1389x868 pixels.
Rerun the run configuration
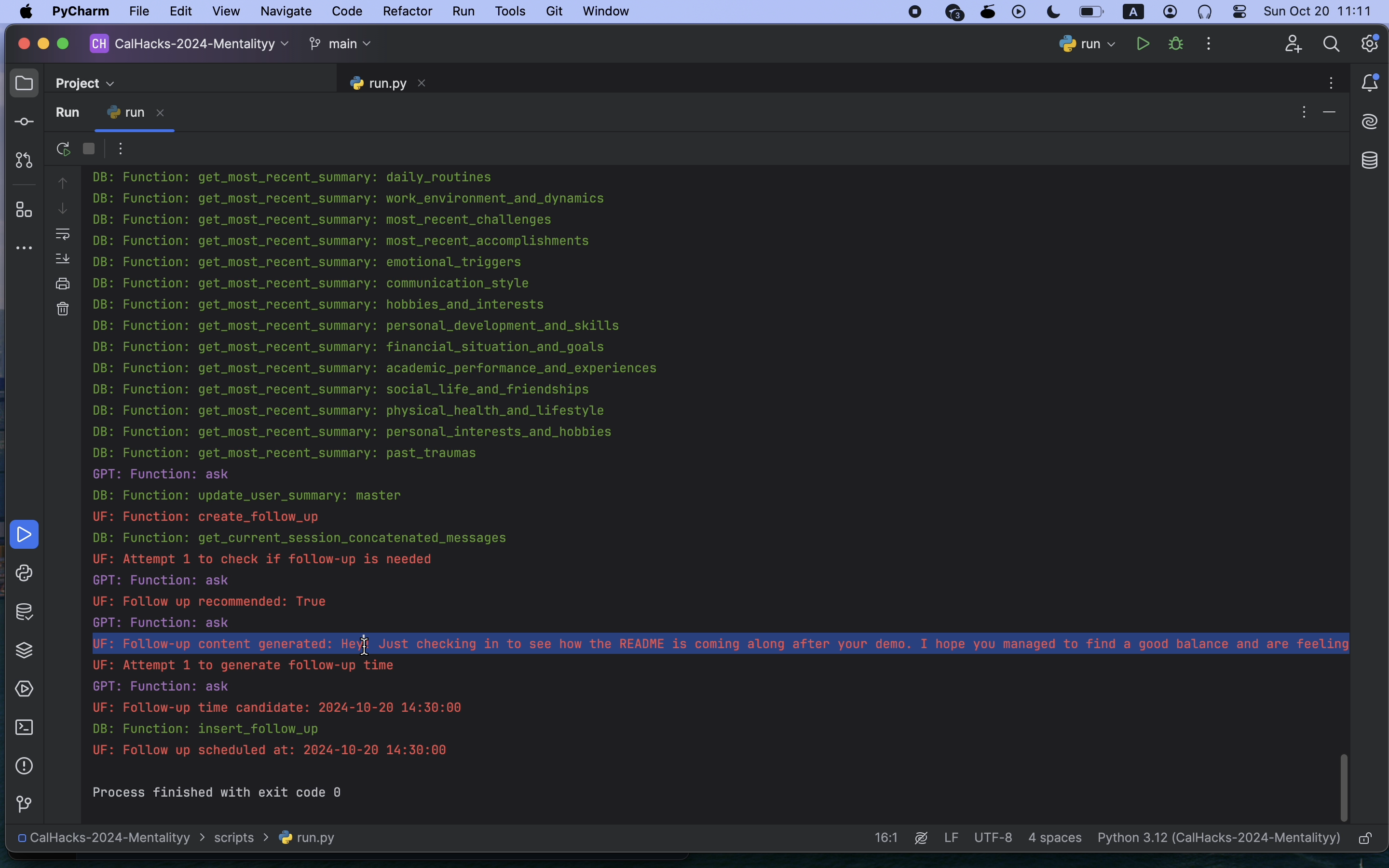tap(63, 149)
